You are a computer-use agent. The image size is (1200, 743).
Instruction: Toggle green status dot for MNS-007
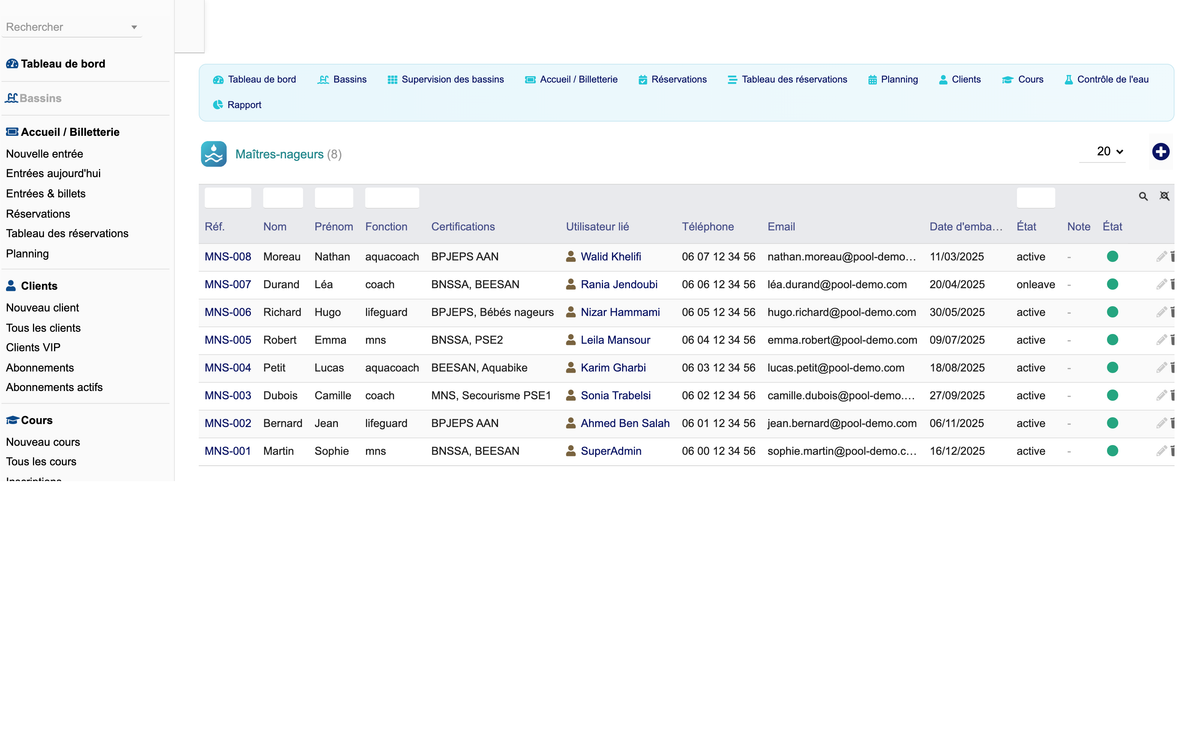pyautogui.click(x=1112, y=285)
